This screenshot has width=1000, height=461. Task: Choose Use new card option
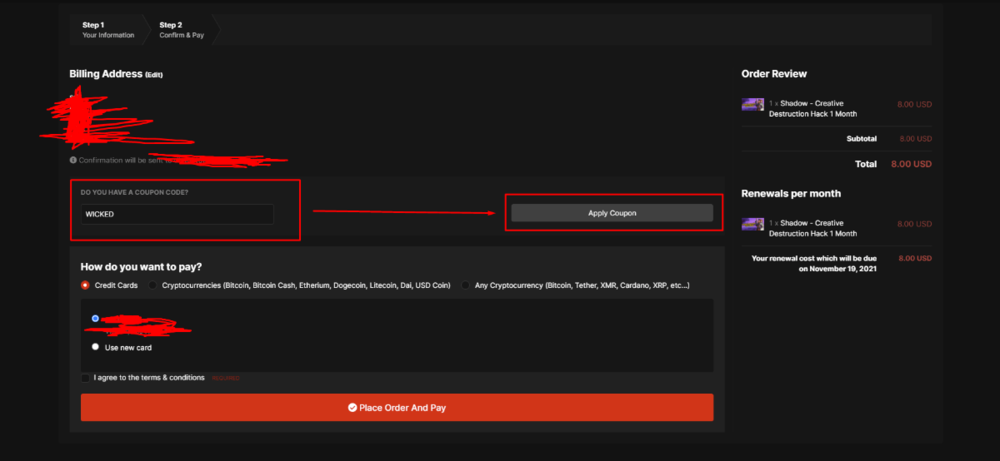coord(95,347)
